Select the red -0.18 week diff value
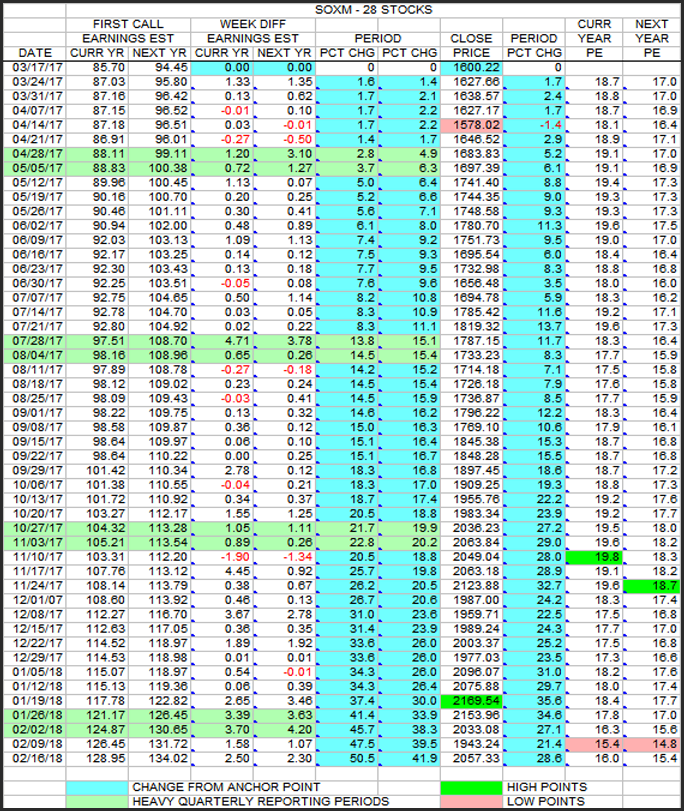Screen dimensions: 684x811 (x=284, y=370)
